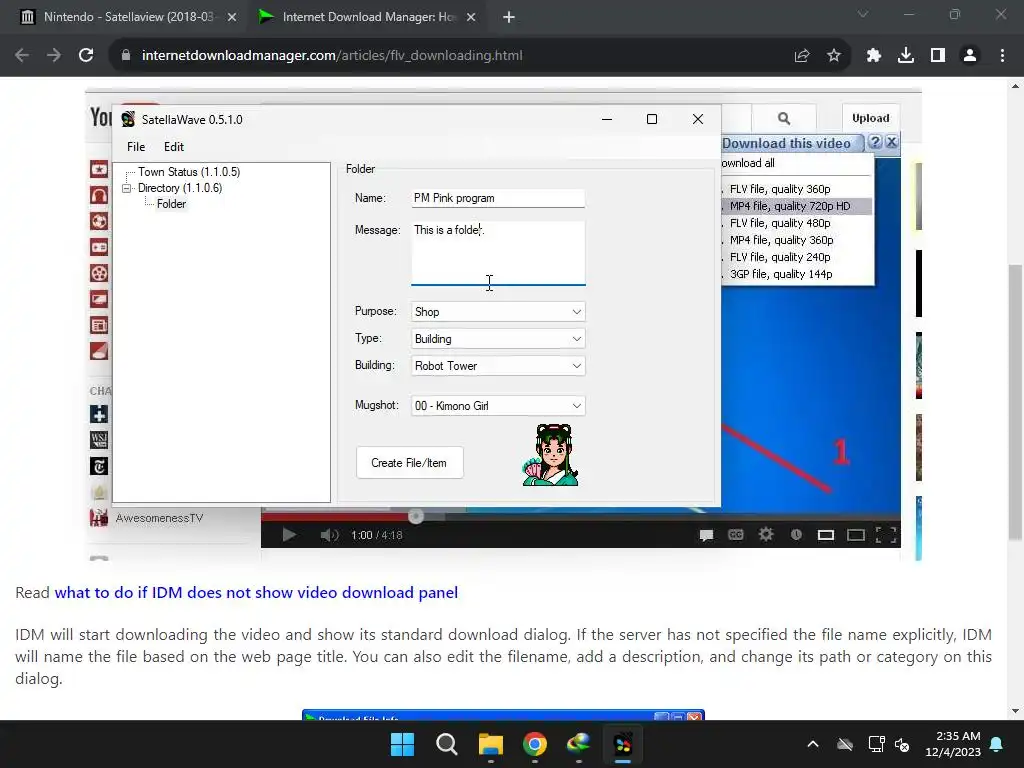
Task: Select 3GP file, quality 144p option
Action: (780, 274)
